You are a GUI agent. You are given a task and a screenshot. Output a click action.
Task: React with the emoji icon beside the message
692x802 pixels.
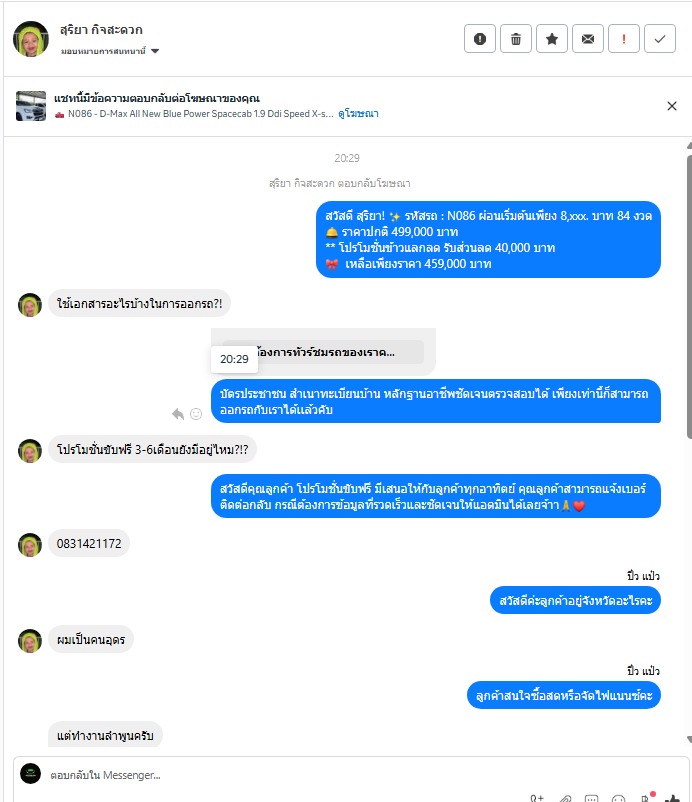click(196, 413)
